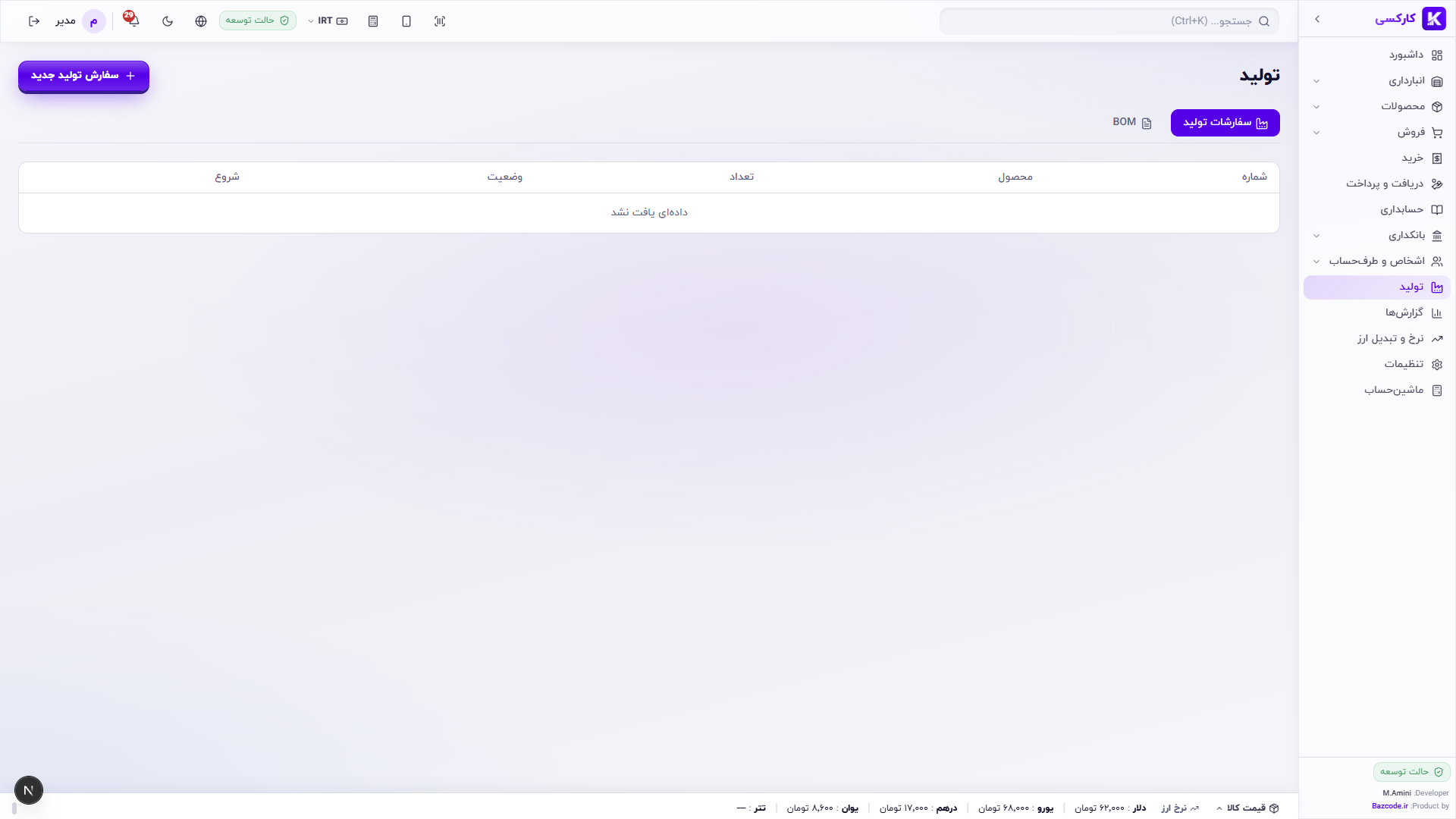Click the محصول column header
The height and width of the screenshot is (819, 1456).
[x=1015, y=177]
